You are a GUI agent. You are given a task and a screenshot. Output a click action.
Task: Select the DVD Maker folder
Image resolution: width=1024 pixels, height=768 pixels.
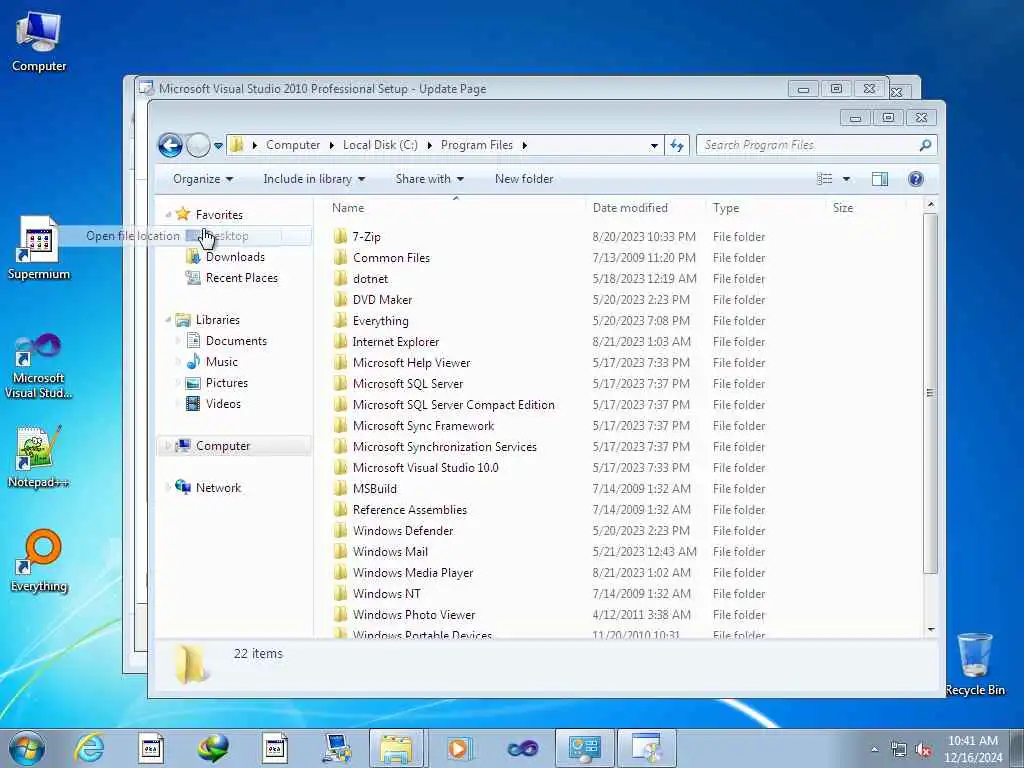coord(382,300)
